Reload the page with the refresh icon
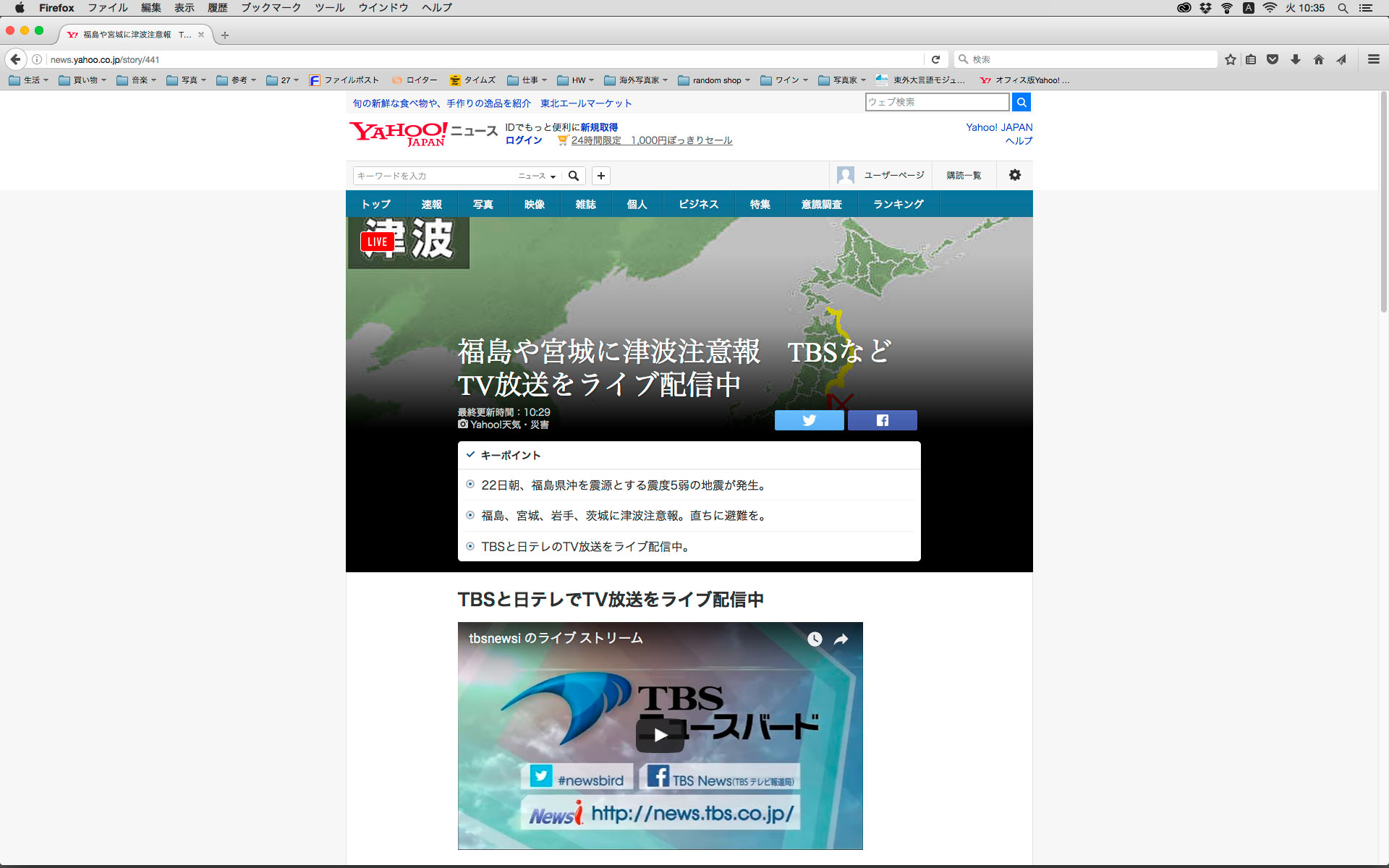 [935, 59]
